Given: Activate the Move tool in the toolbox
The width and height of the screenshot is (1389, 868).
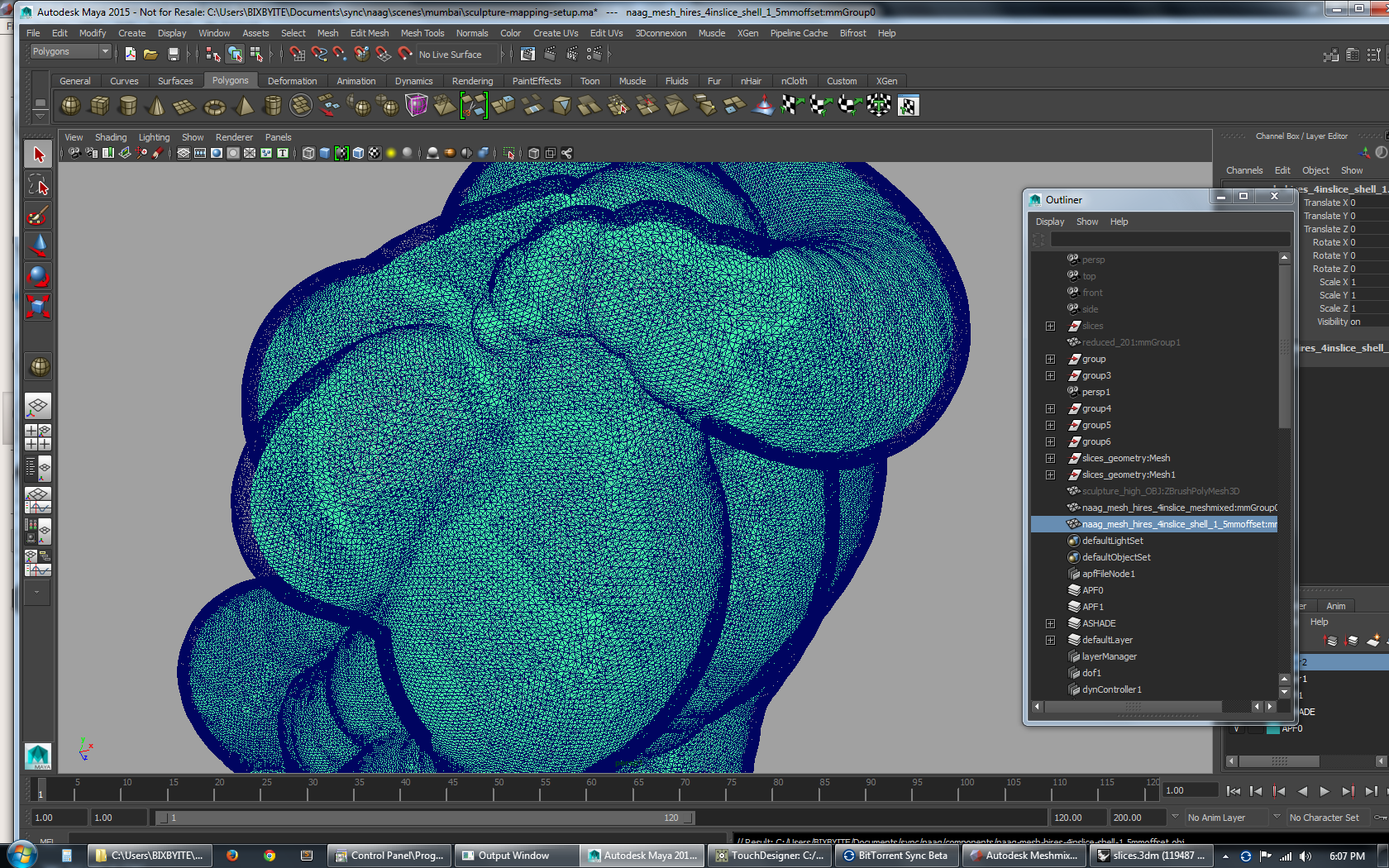Looking at the screenshot, I should click(x=38, y=246).
